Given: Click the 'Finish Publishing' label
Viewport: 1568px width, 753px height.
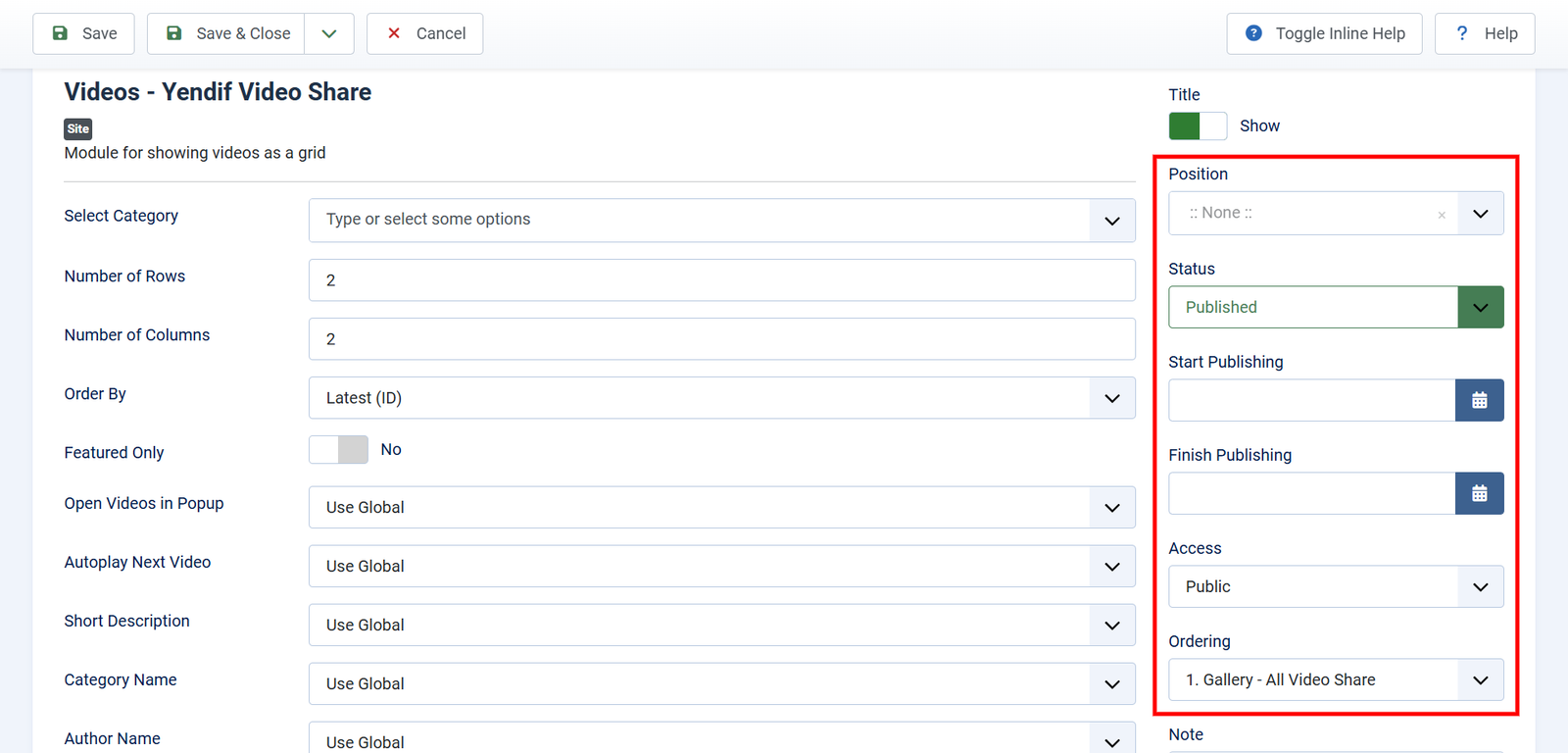Looking at the screenshot, I should [x=1230, y=455].
